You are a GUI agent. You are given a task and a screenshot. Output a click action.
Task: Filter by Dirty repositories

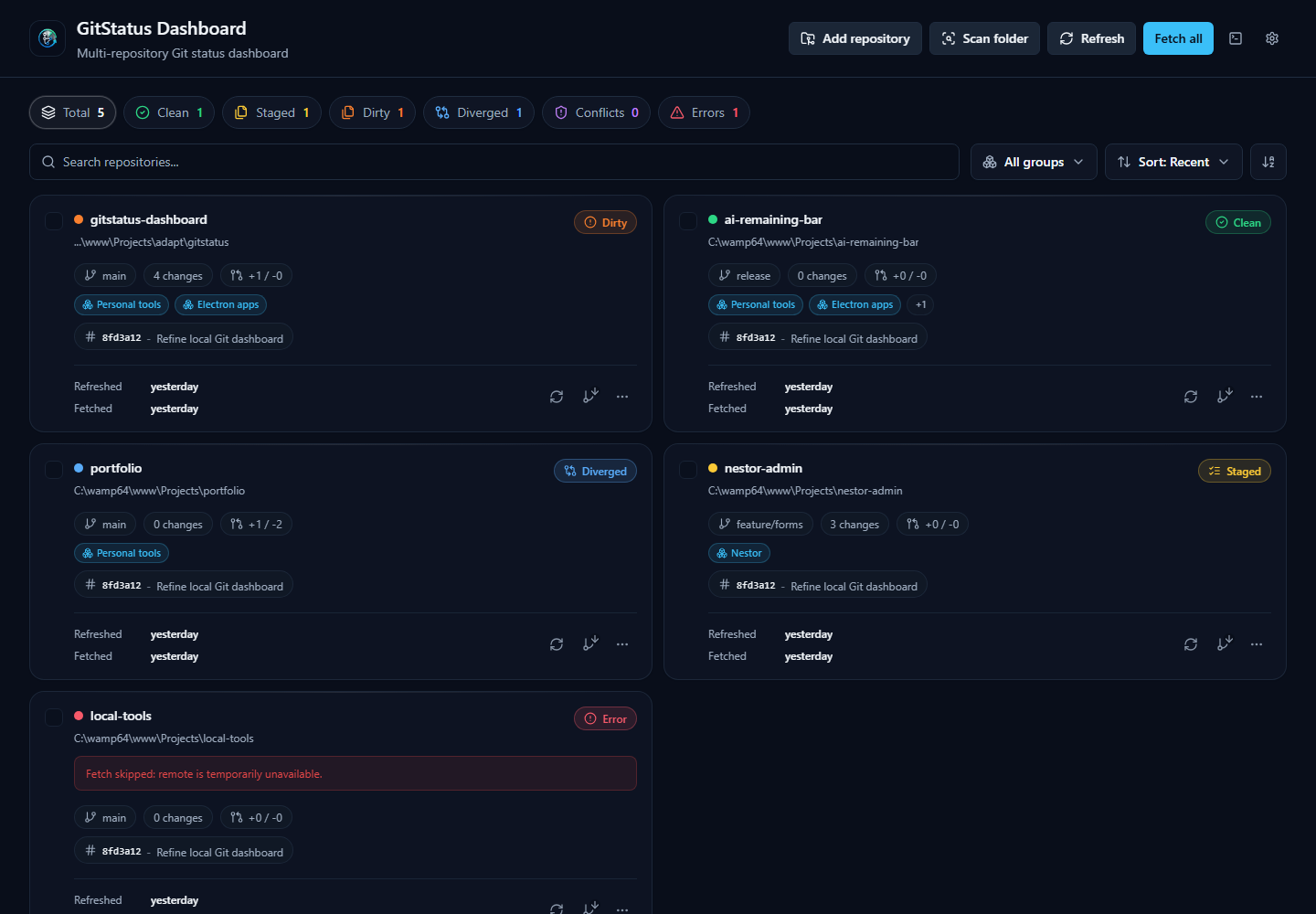click(373, 112)
